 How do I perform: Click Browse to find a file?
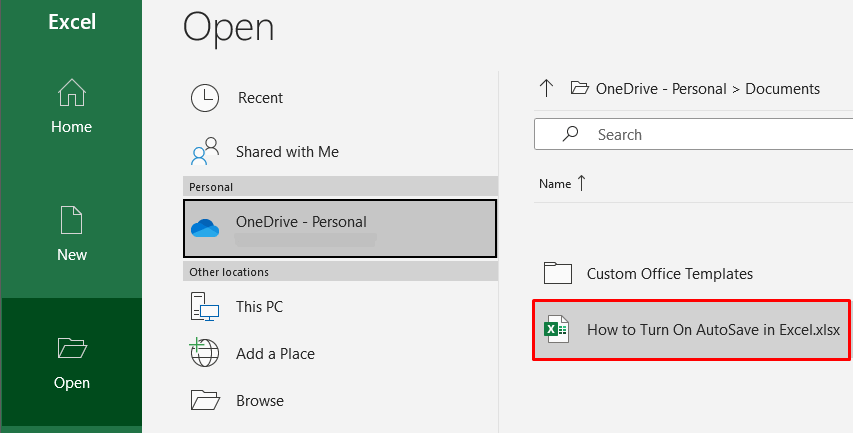click(x=341, y=401)
